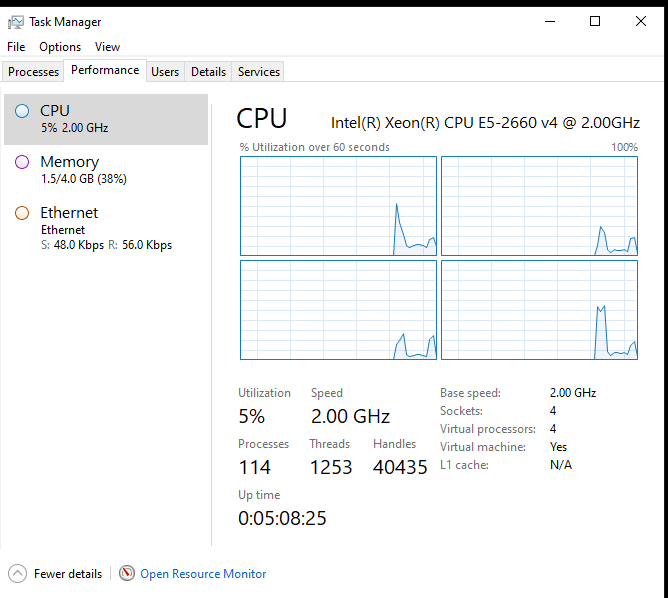This screenshot has height=598, width=668.
Task: Select the Ethernet orange circle icon
Action: pyautogui.click(x=22, y=213)
